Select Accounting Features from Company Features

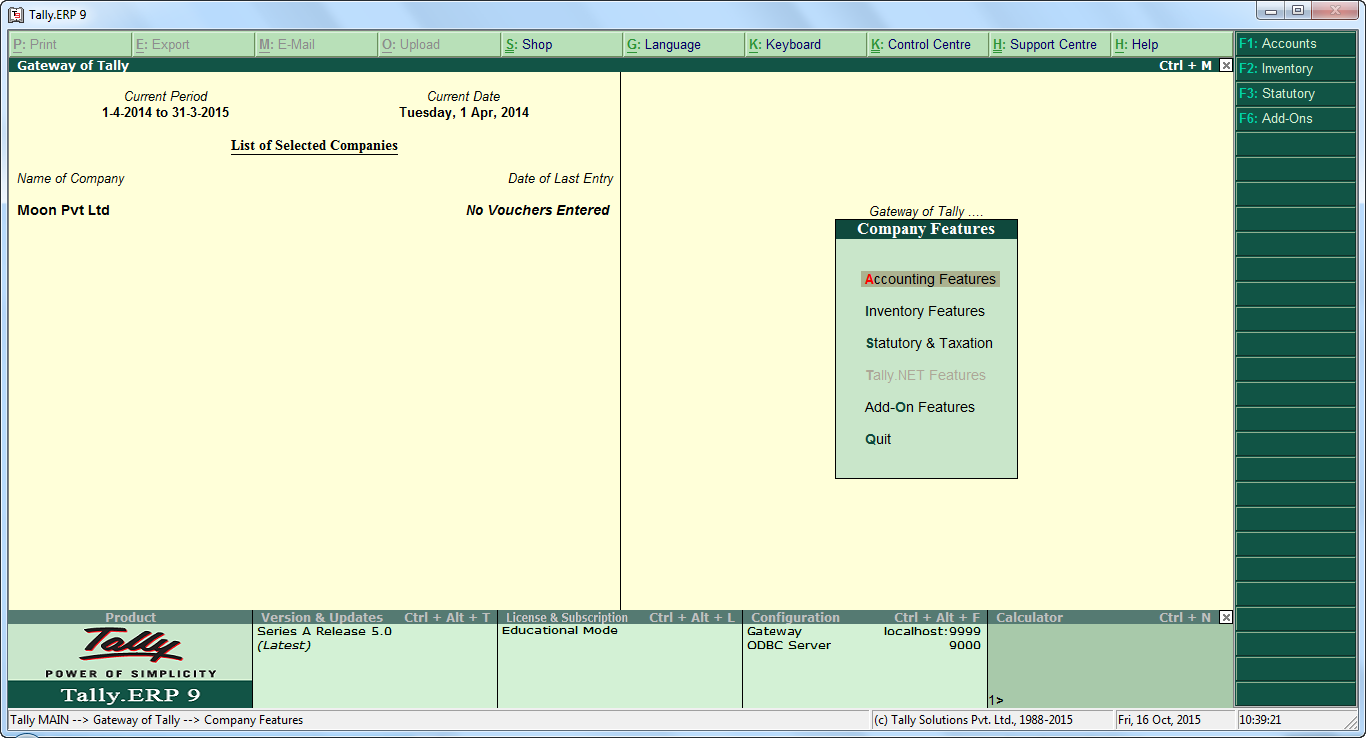coord(929,279)
